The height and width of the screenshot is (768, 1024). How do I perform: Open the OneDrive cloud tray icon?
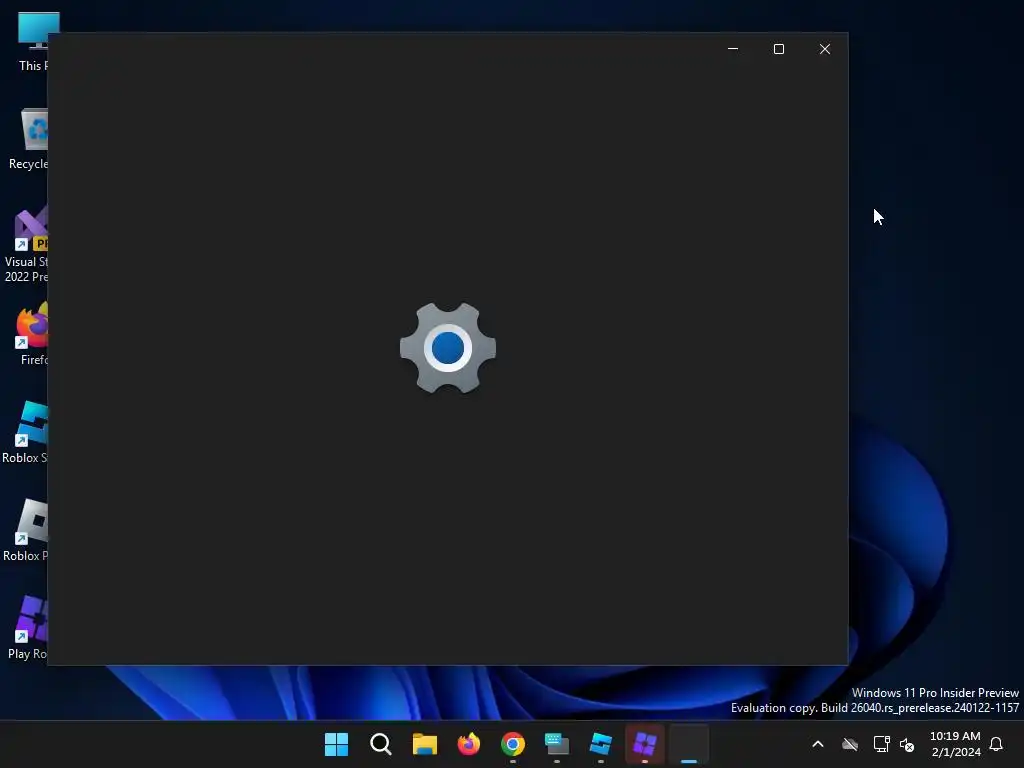pos(850,744)
